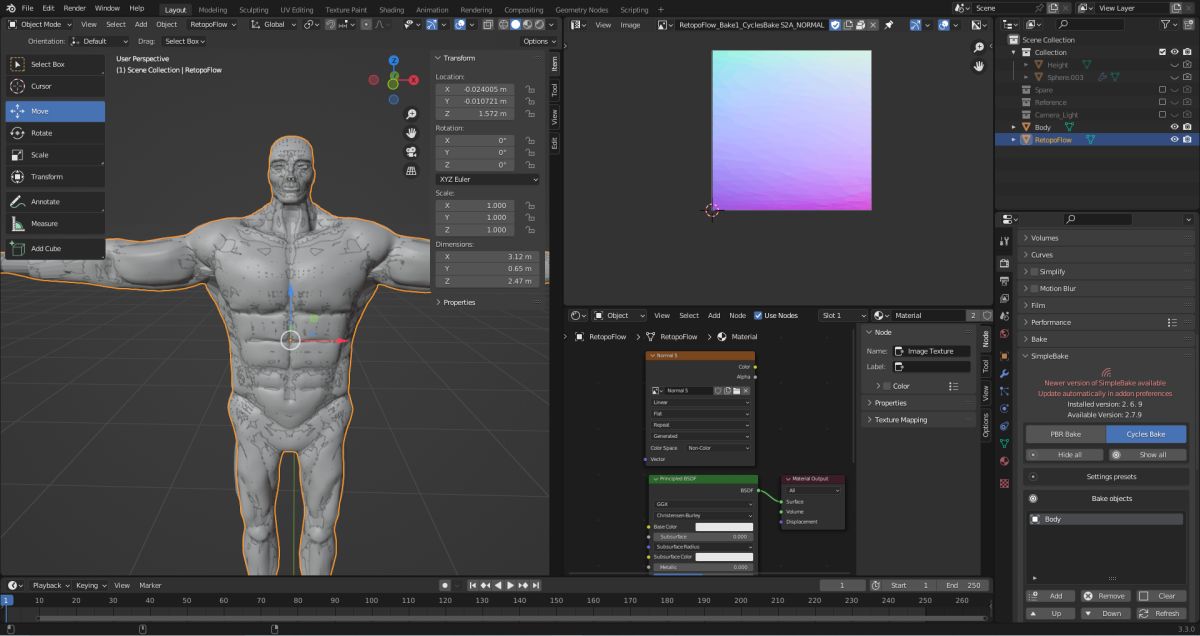Click the Base Color swatch in Principled BSDF

click(723, 526)
